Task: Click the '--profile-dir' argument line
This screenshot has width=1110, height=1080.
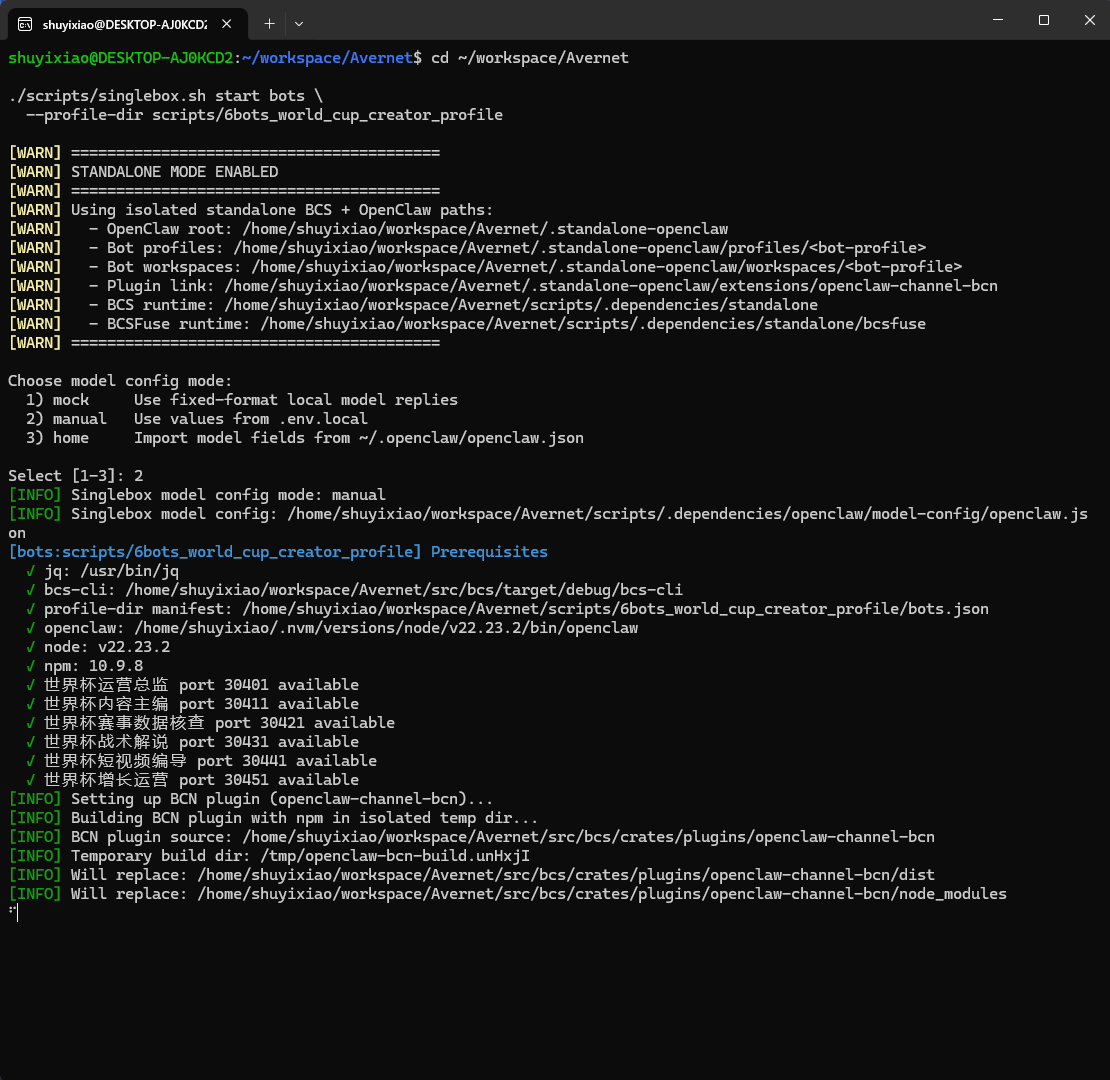Action: [264, 115]
